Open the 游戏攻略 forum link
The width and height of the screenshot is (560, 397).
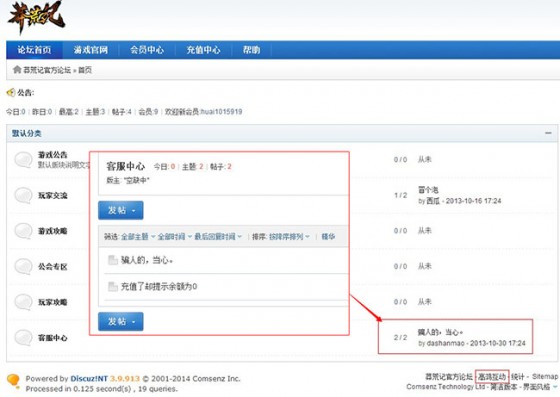(x=52, y=231)
